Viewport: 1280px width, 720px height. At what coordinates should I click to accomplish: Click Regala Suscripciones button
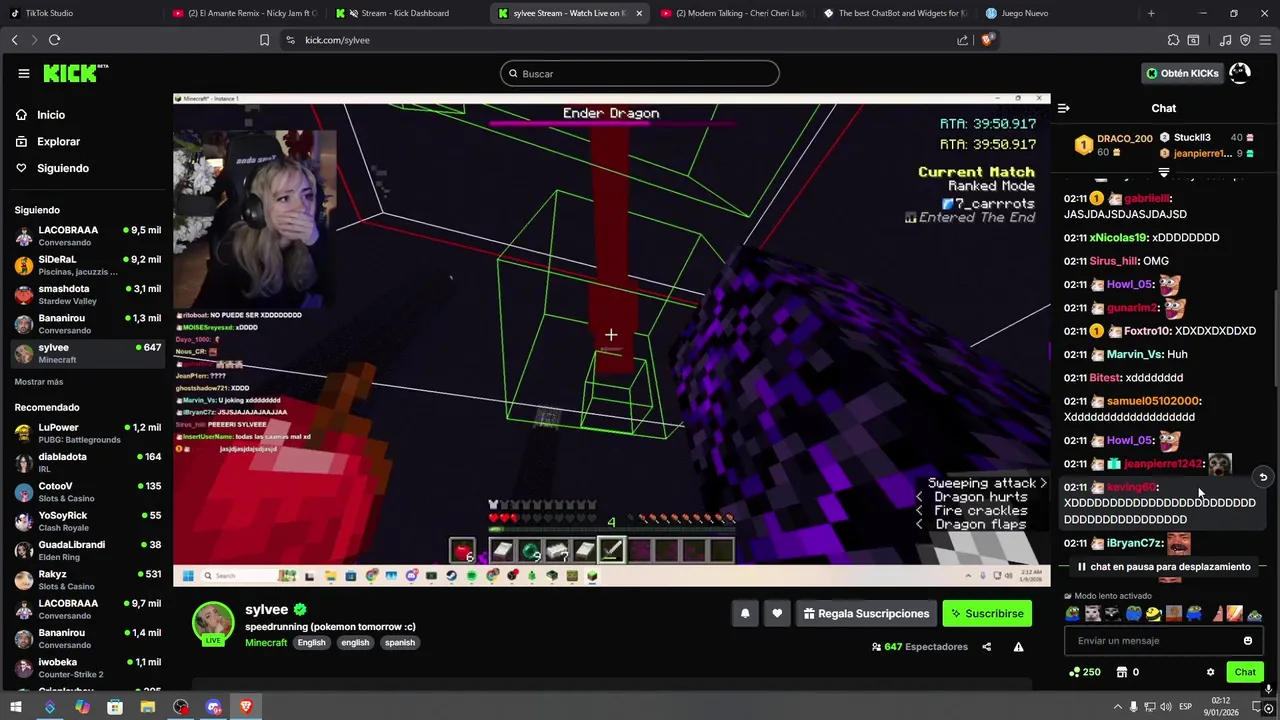(x=866, y=613)
